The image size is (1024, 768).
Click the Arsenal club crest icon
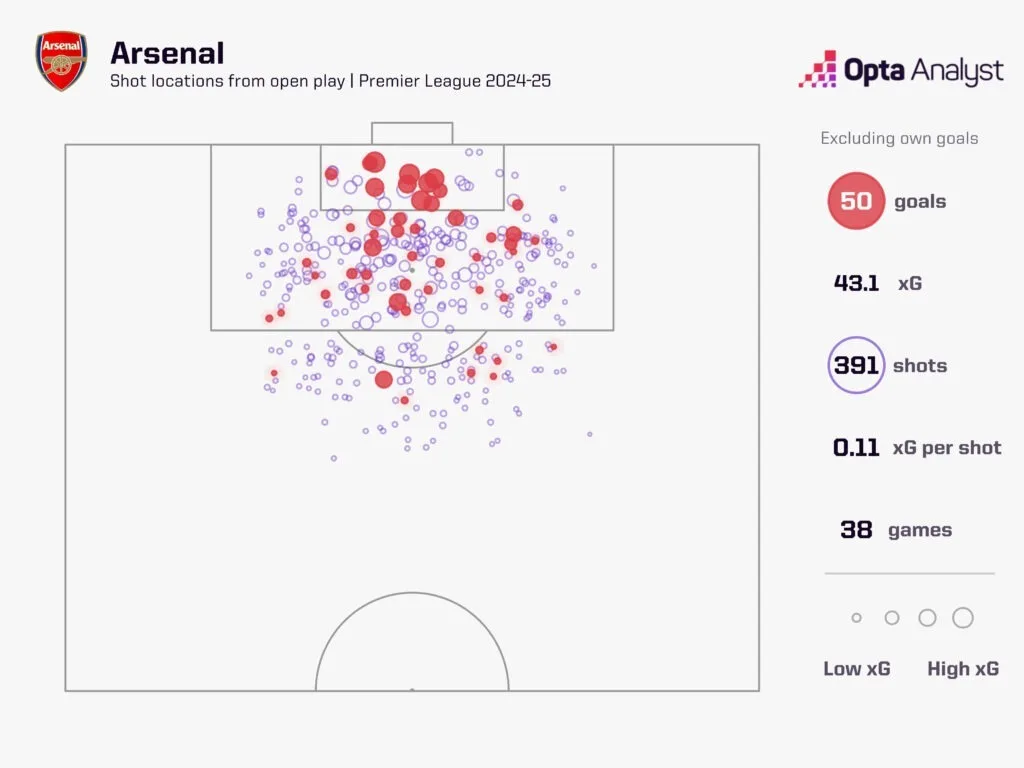(61, 62)
